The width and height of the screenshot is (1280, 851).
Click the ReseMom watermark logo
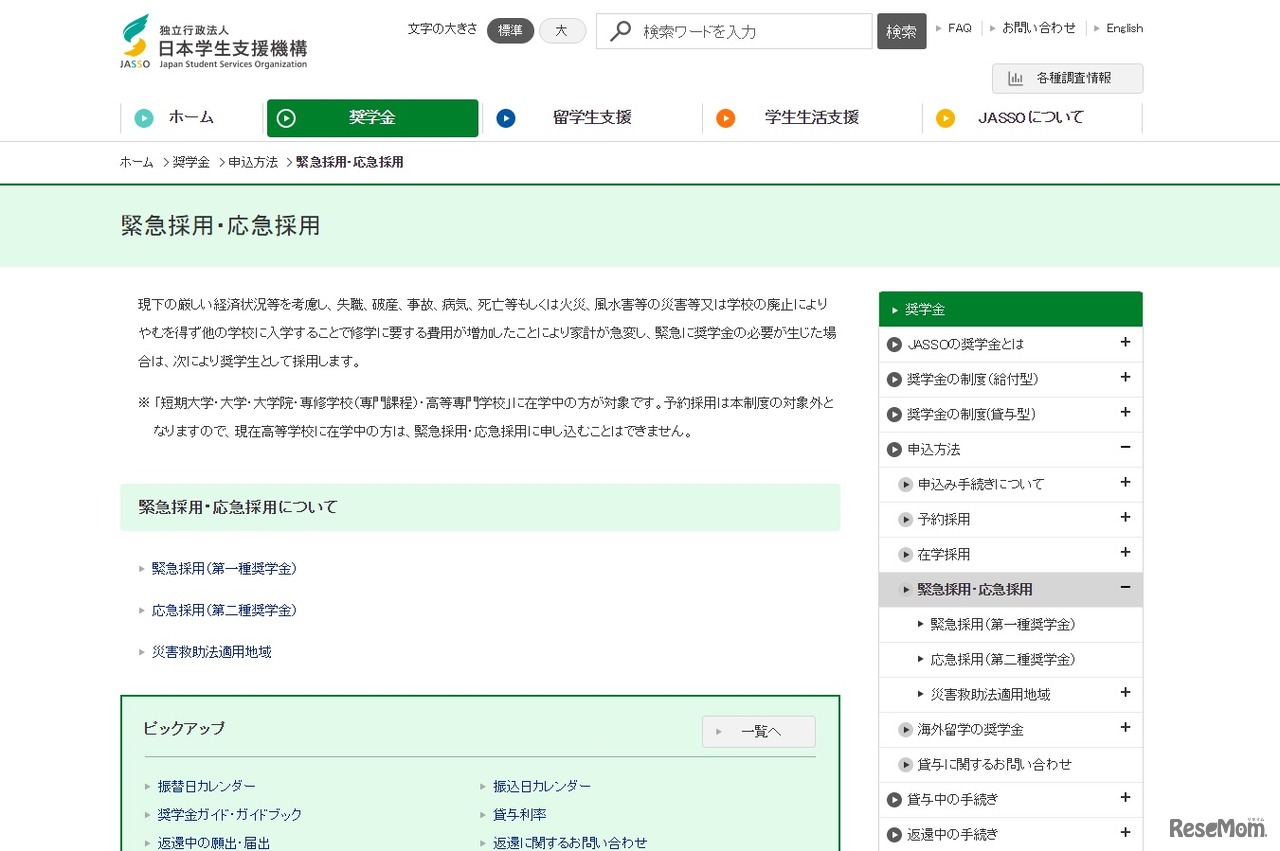1217,827
